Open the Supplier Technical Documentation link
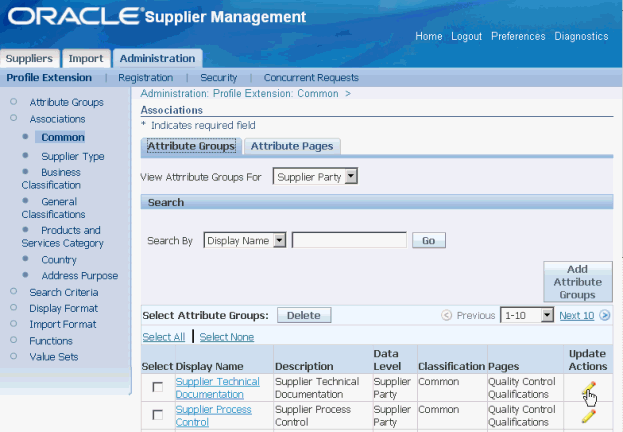Viewport: 623px width, 432px height. pos(218,388)
